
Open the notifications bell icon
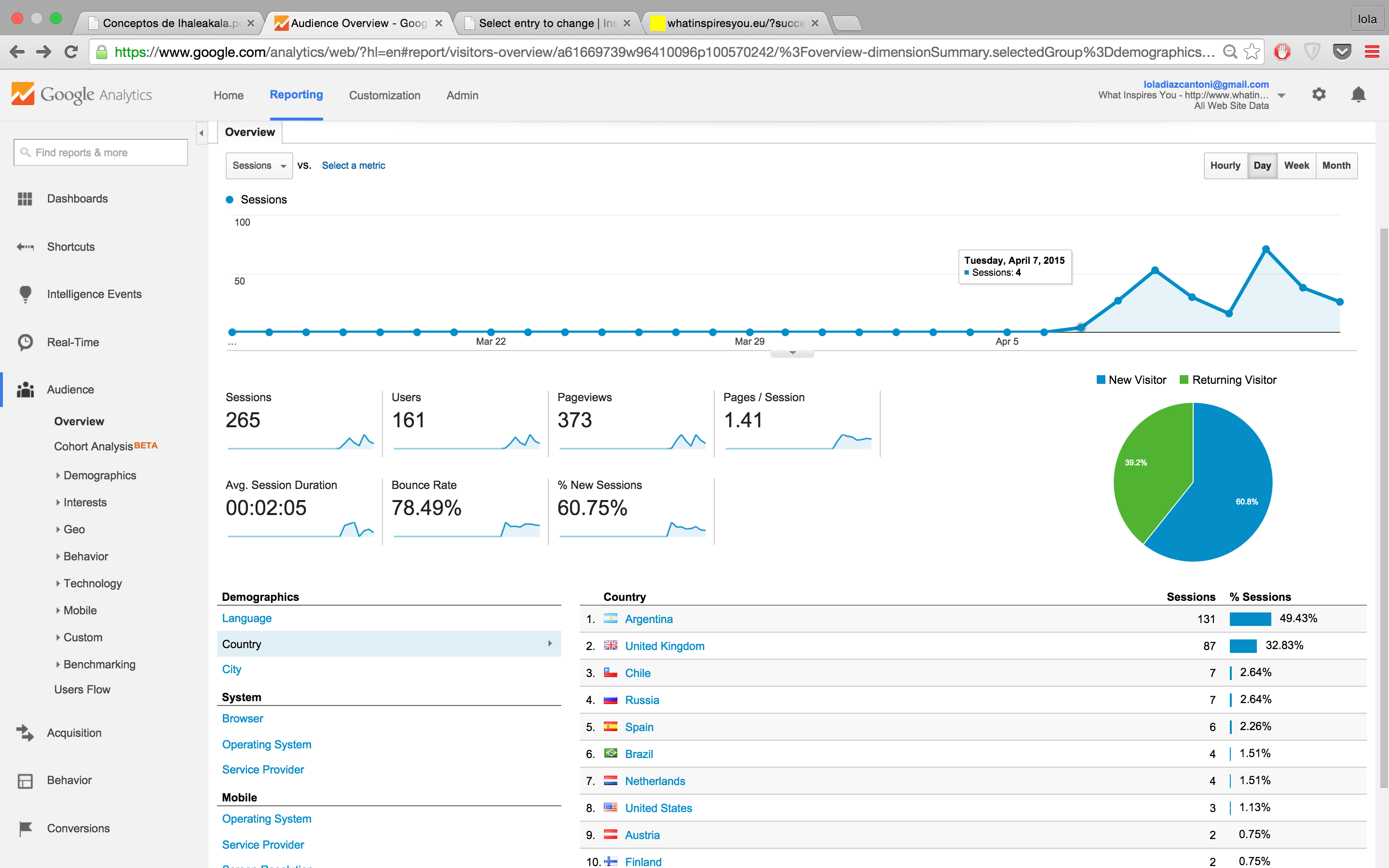[1358, 94]
